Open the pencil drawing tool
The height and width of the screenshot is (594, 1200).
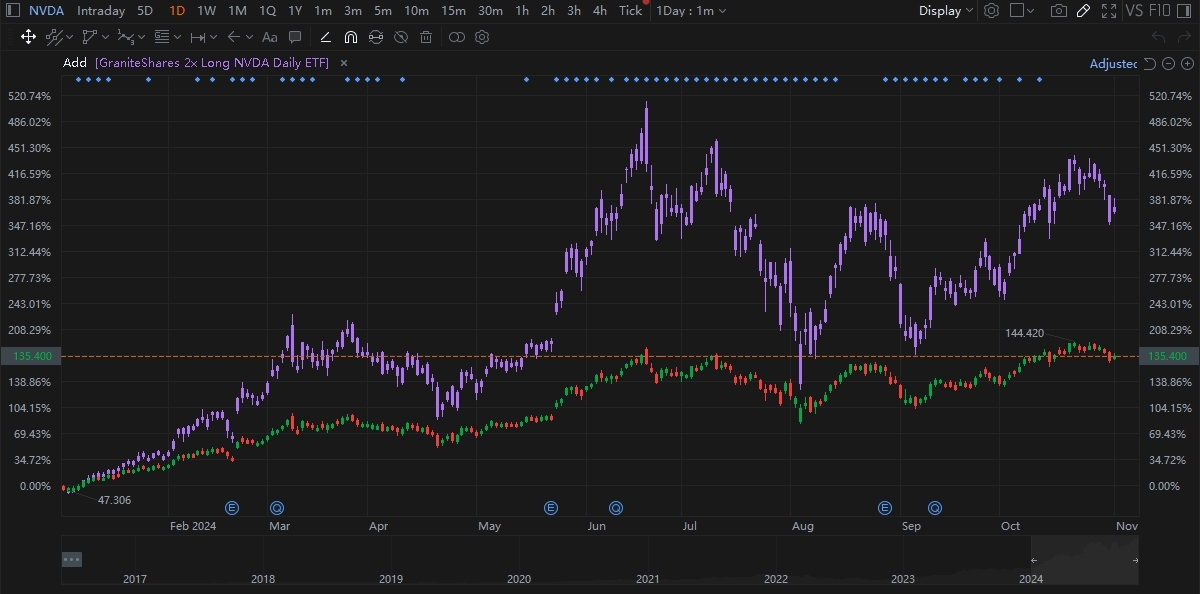coord(1083,11)
